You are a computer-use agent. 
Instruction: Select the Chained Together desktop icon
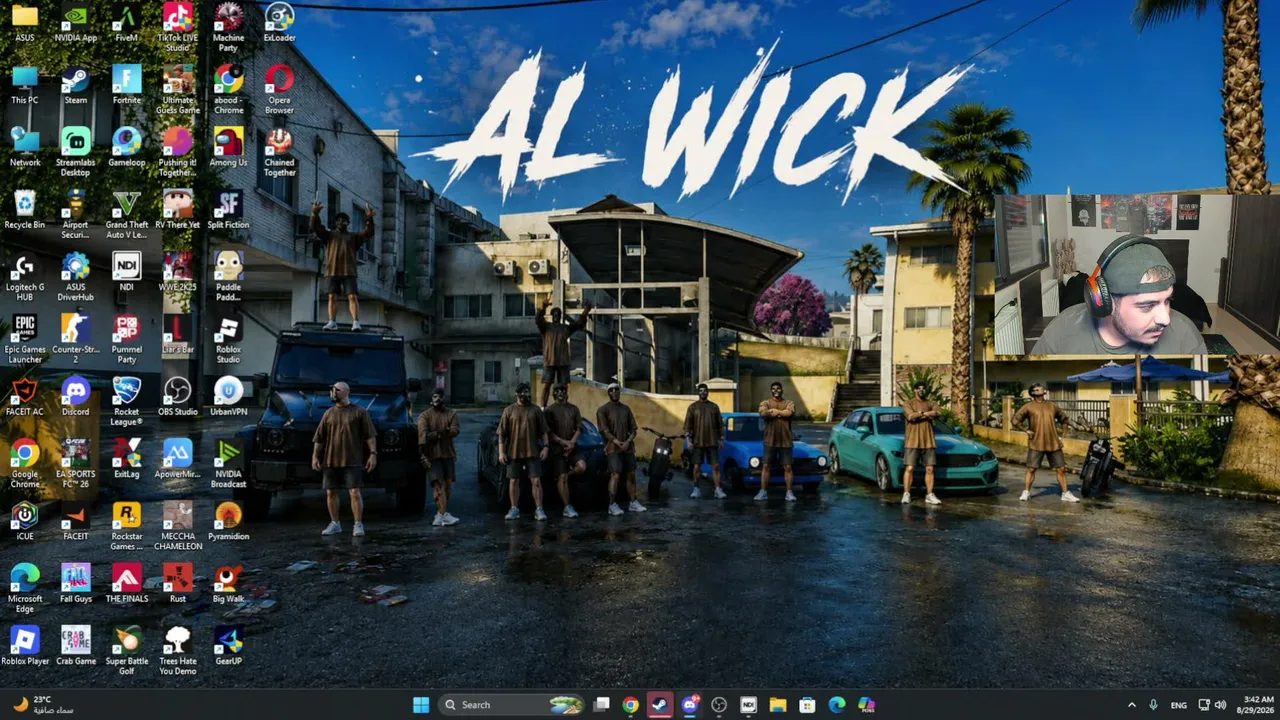click(280, 152)
